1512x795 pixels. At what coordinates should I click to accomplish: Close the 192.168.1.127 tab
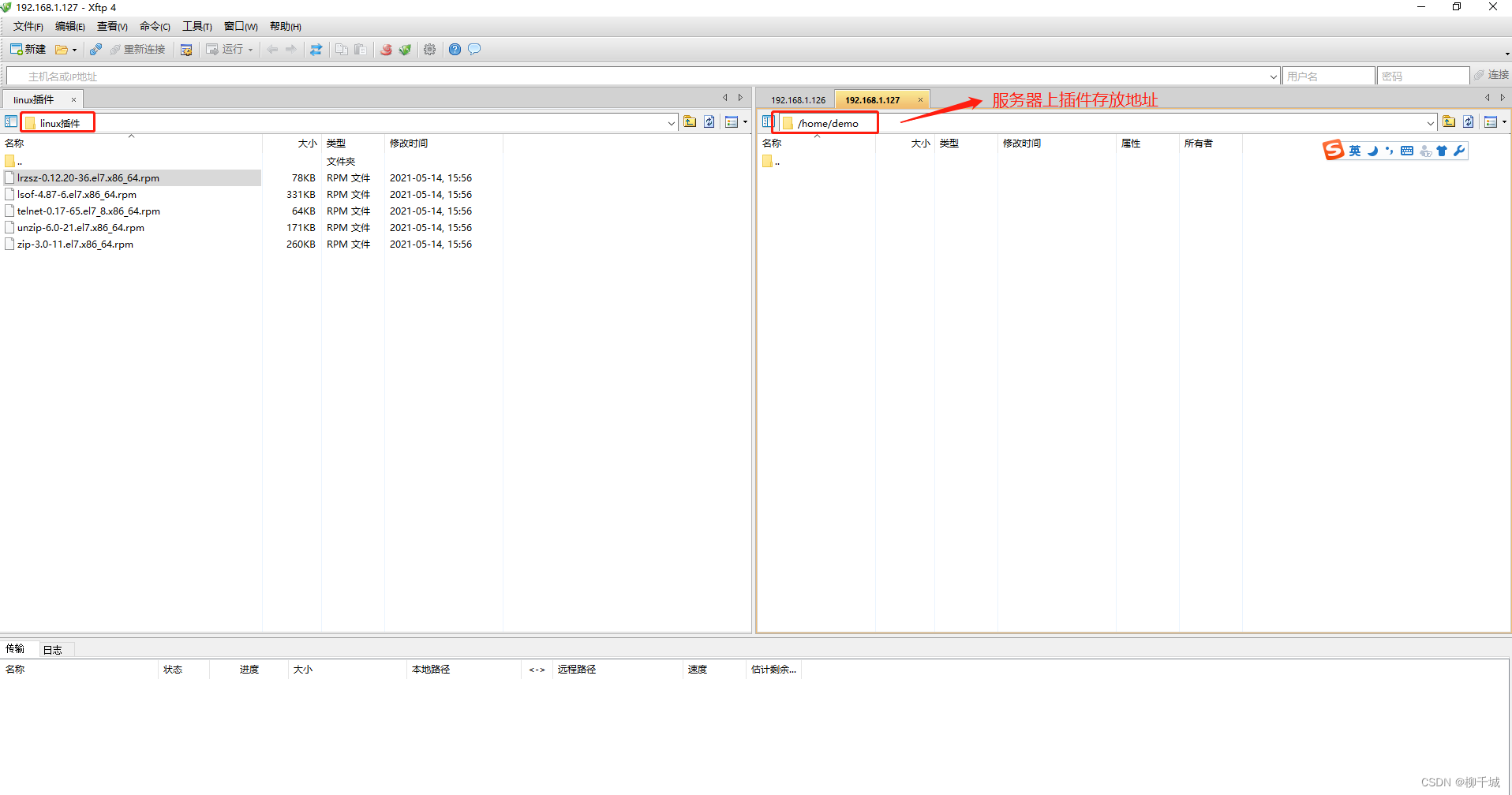click(x=920, y=100)
